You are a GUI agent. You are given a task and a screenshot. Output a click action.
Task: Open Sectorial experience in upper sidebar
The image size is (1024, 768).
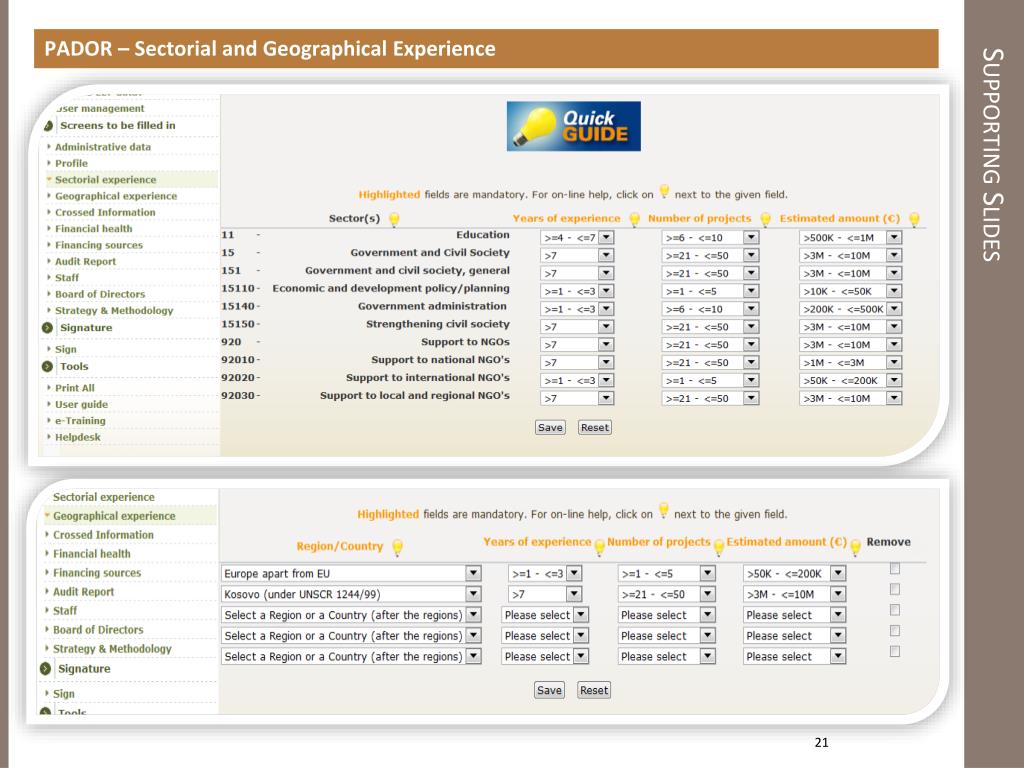coord(105,180)
